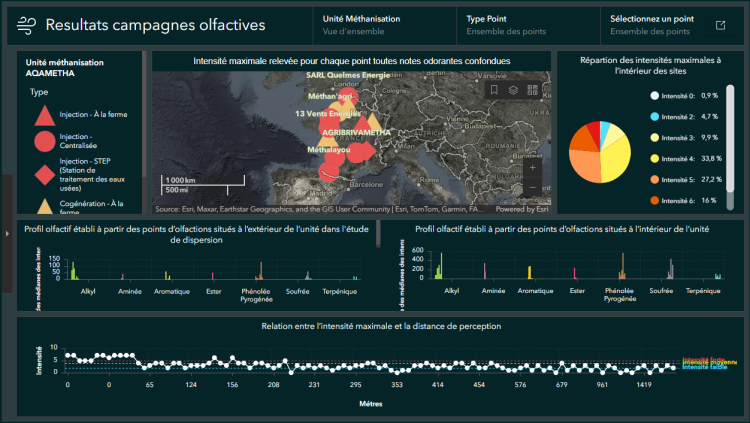Click the large yellow pie slice
The width and height of the screenshot is (750, 423).
pos(616,160)
